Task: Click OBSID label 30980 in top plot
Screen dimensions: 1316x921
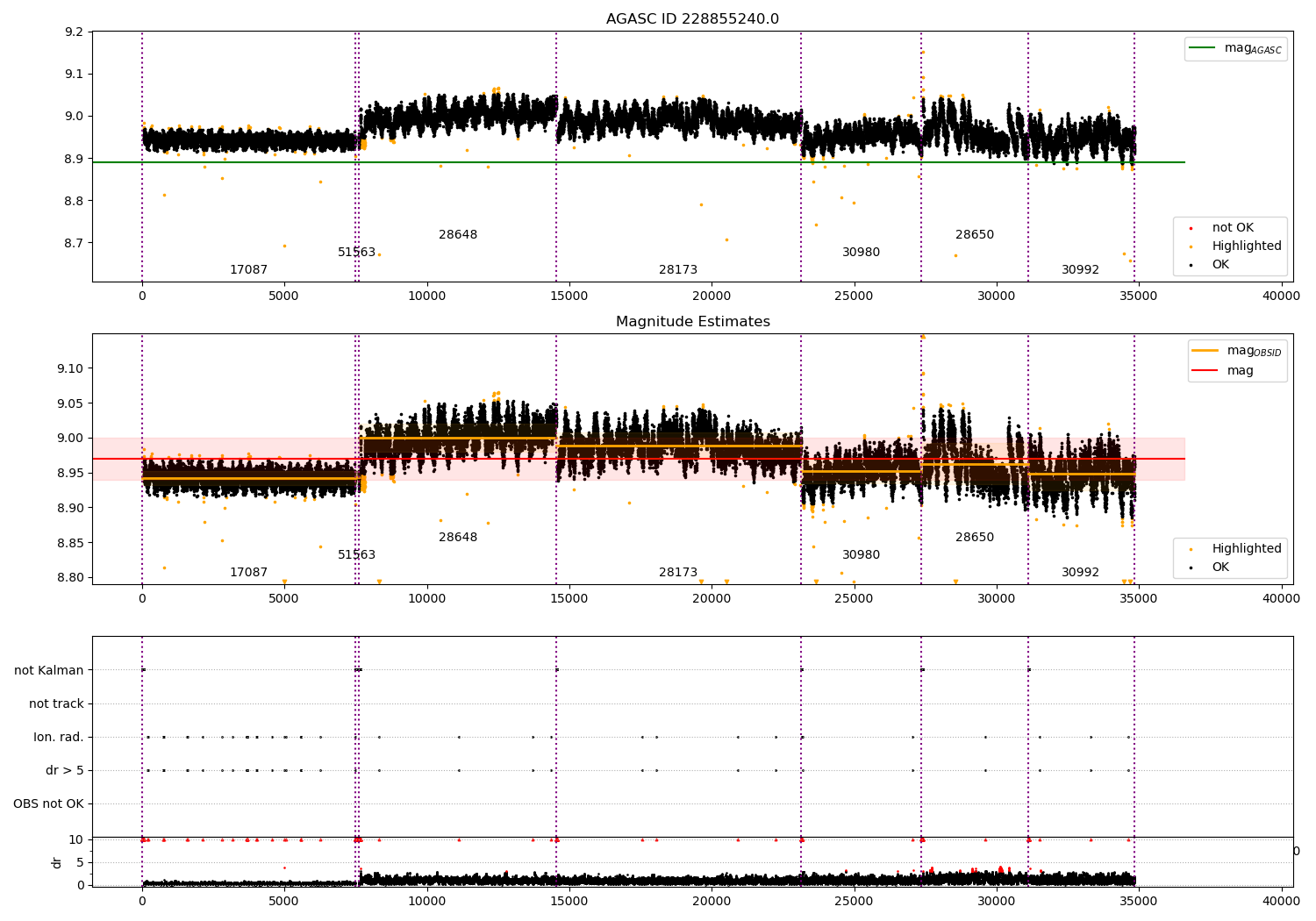Action: 861,253
